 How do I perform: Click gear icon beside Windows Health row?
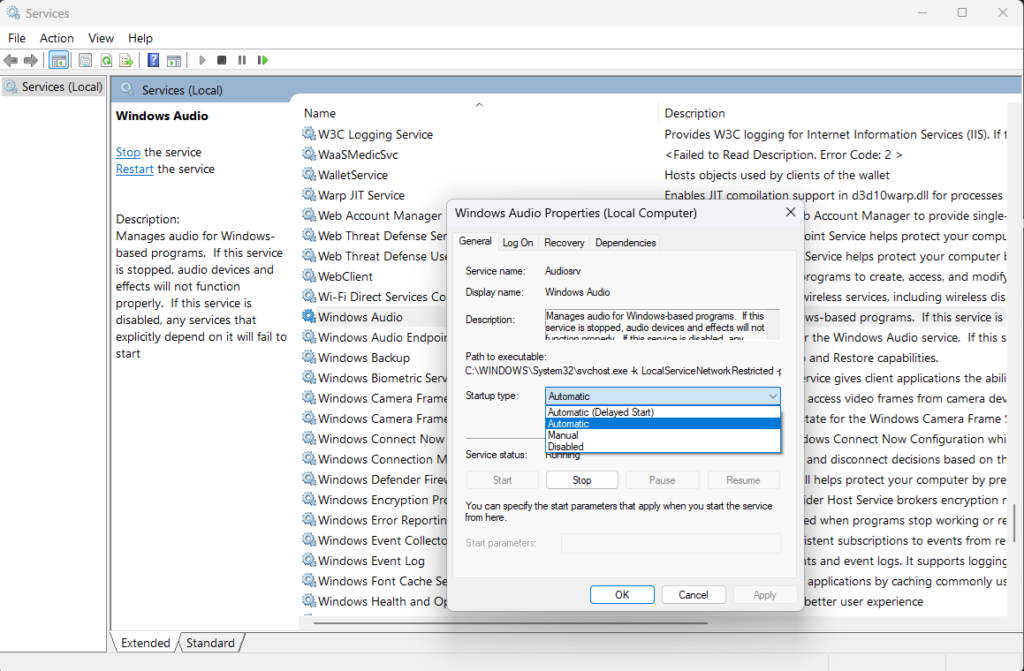pos(309,600)
